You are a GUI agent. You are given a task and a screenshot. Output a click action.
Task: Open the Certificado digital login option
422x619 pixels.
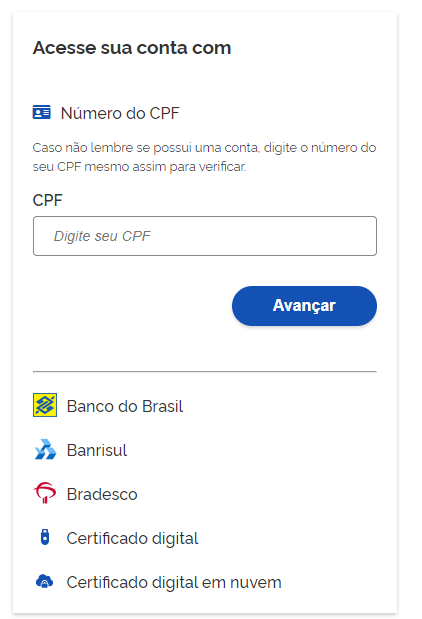132,538
